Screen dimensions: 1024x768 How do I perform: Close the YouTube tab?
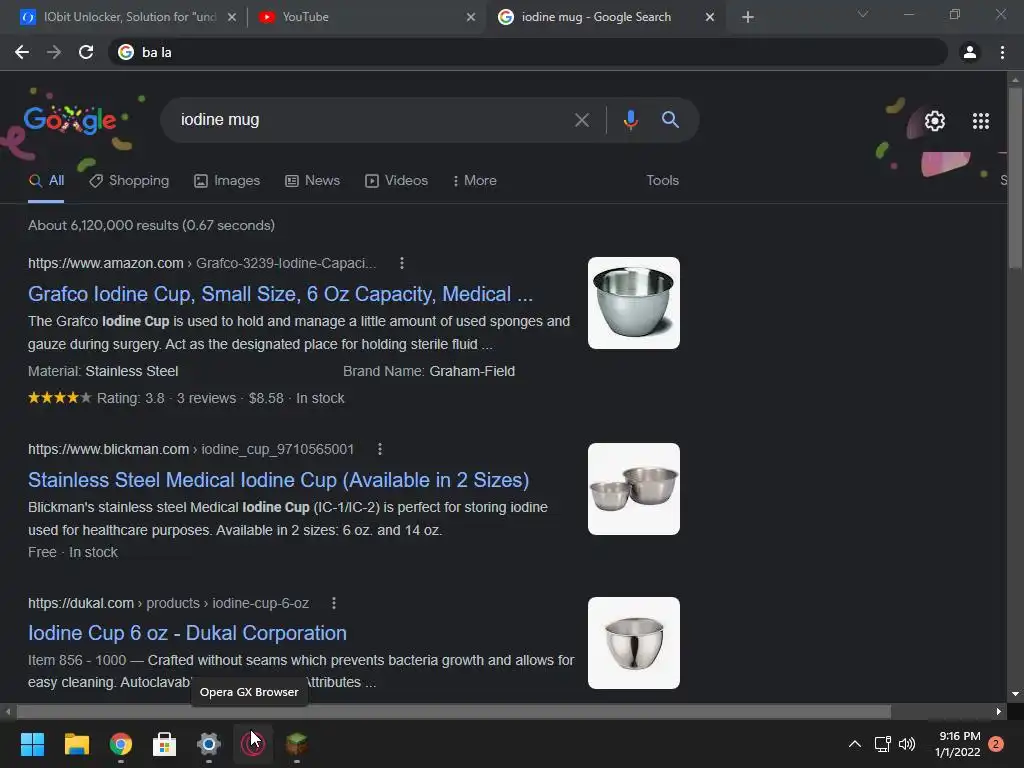[x=471, y=17]
